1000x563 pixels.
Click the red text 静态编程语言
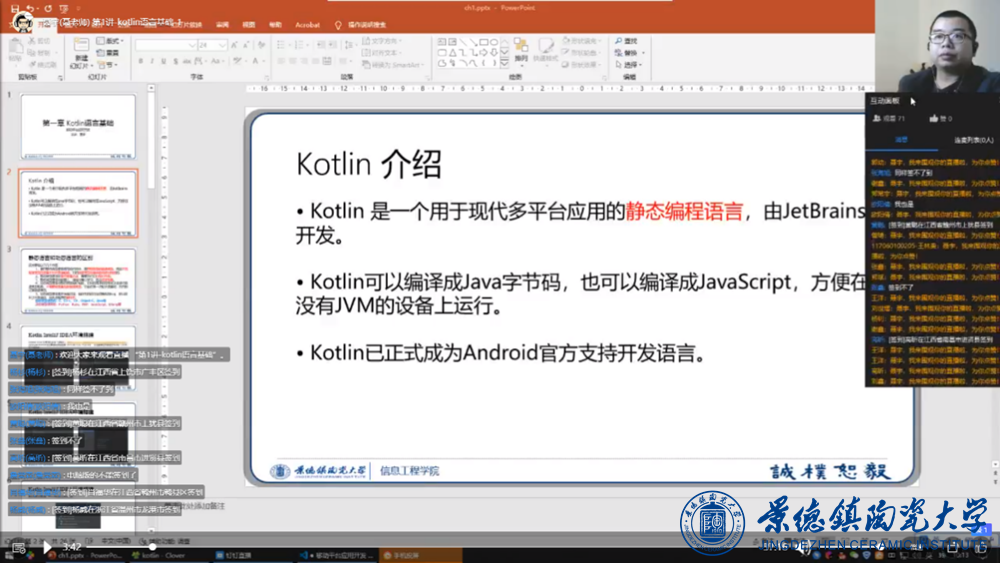click(x=684, y=211)
